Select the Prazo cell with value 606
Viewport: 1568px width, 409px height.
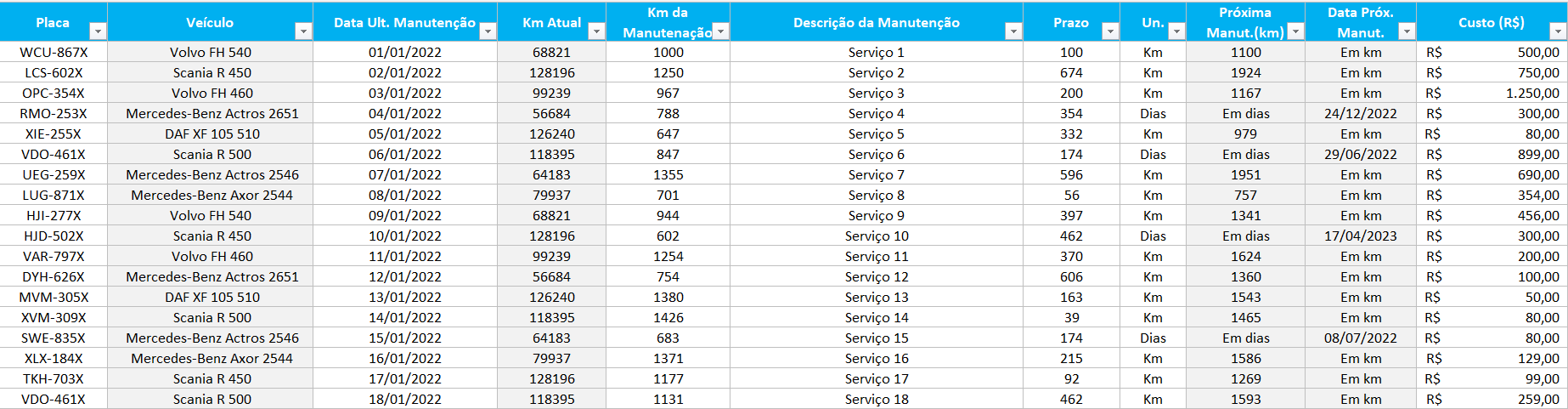pos(1071,277)
